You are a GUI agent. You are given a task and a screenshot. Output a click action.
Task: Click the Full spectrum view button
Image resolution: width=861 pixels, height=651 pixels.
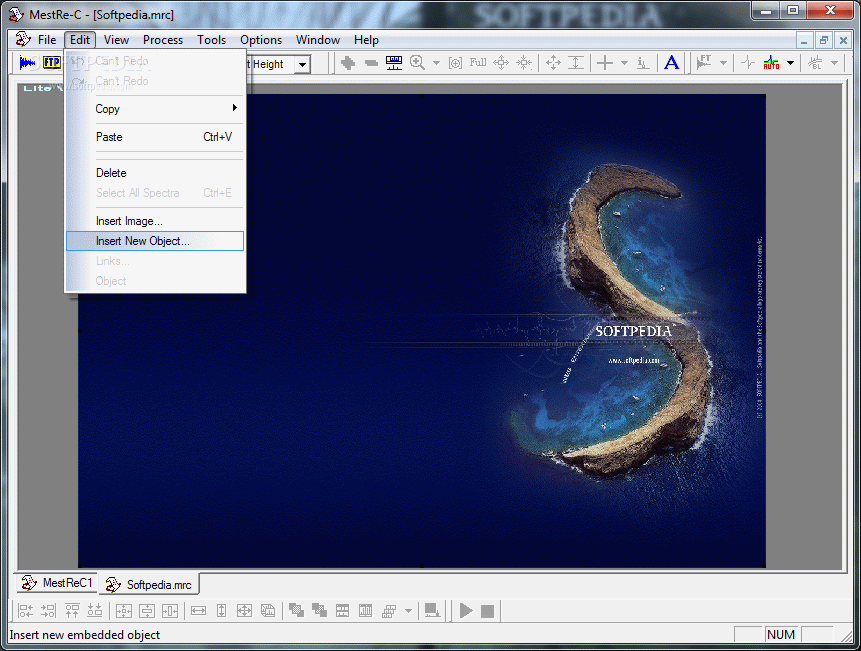tap(478, 63)
